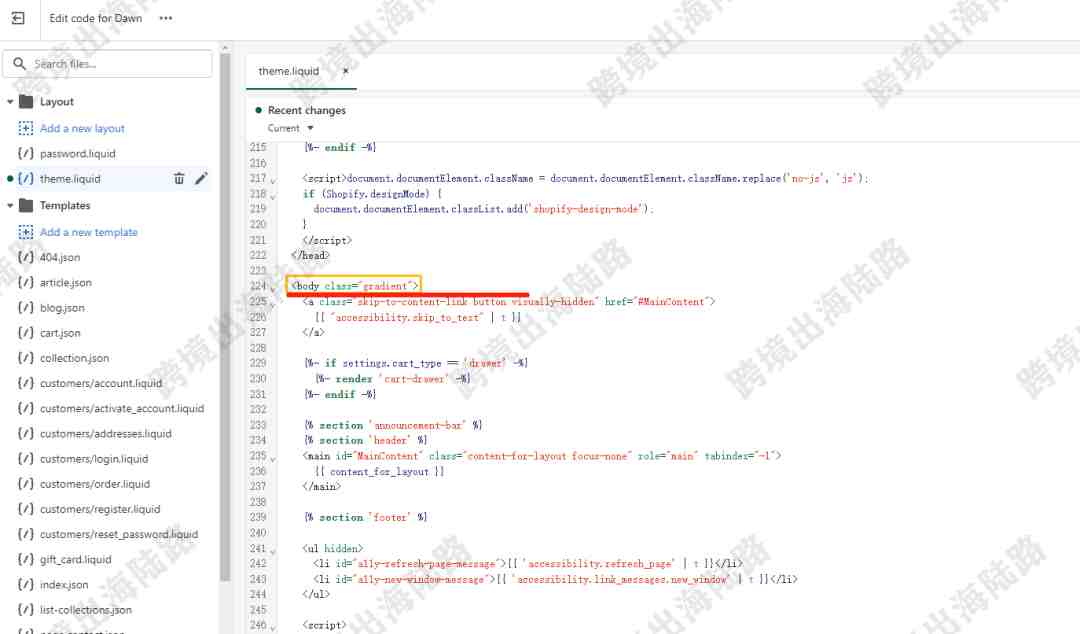Image resolution: width=1080 pixels, height=634 pixels.
Task: Open list-collections.json template file
Action: tap(85, 610)
